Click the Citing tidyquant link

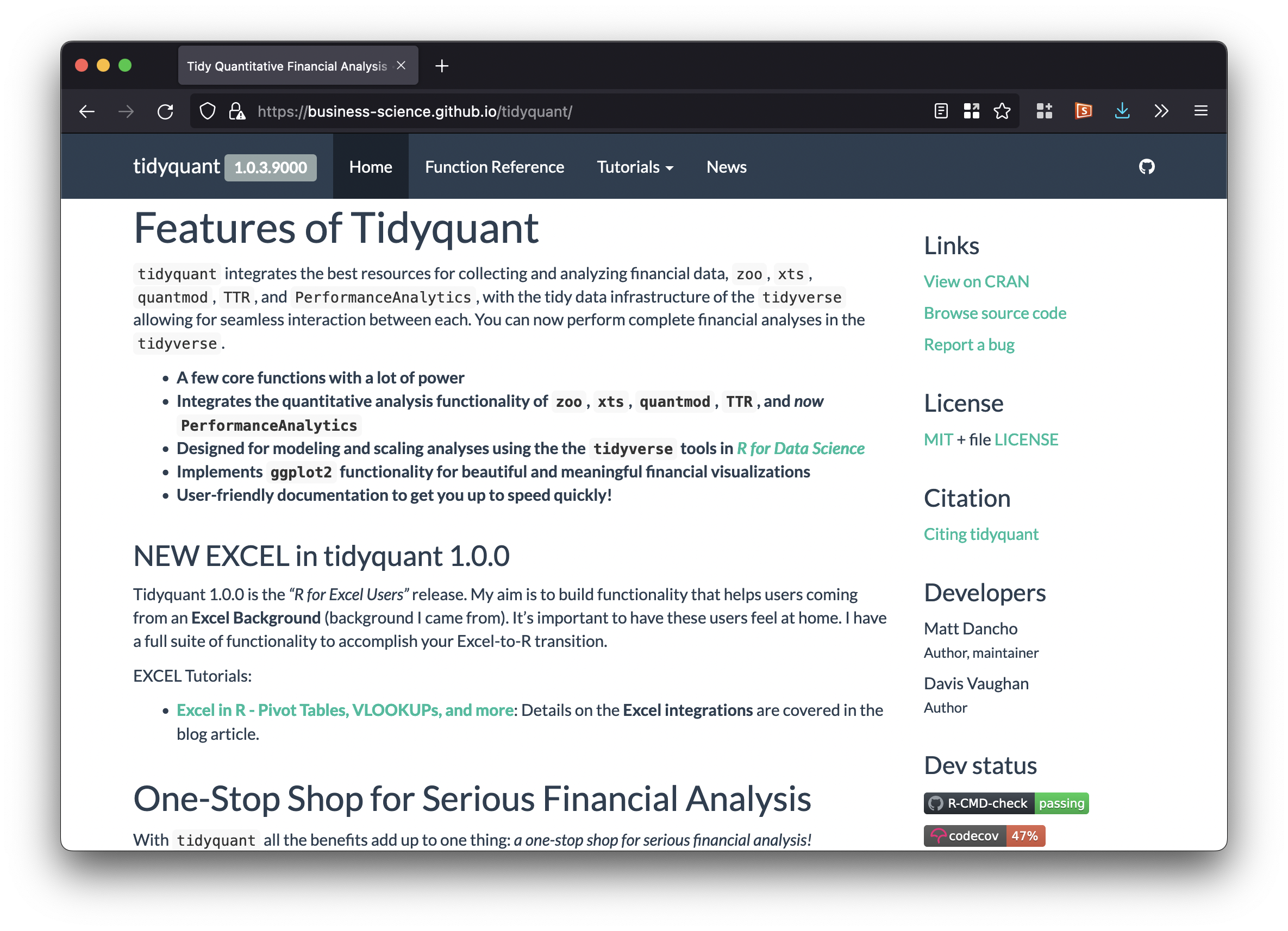(x=981, y=535)
